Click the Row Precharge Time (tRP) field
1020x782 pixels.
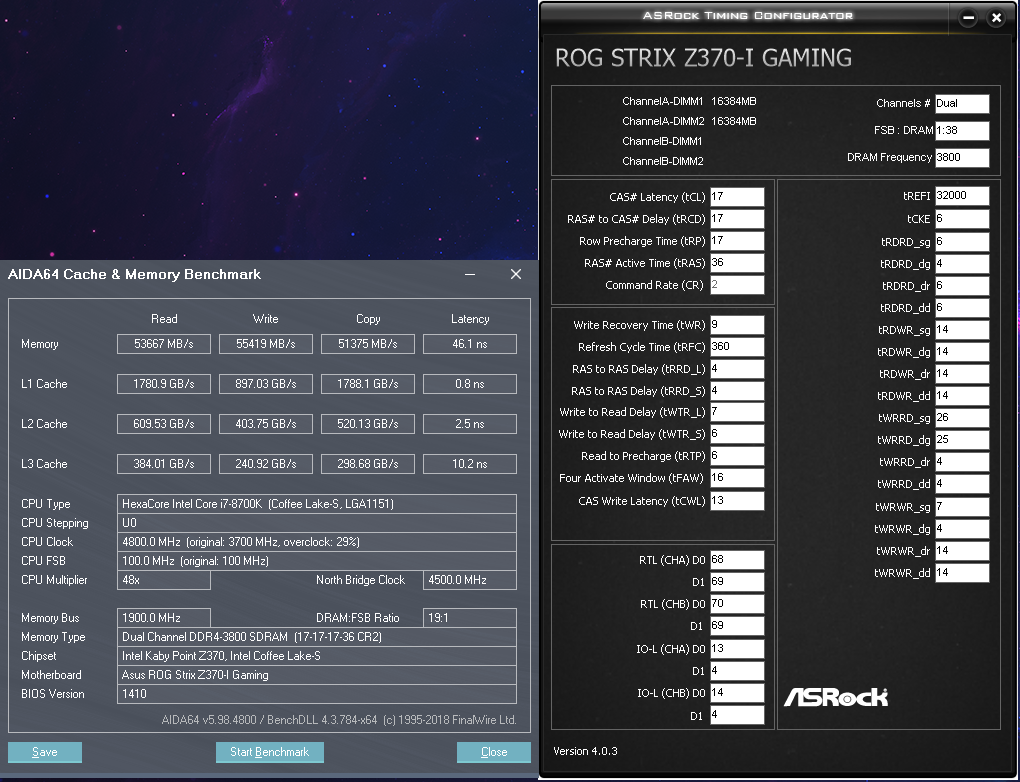(737, 241)
